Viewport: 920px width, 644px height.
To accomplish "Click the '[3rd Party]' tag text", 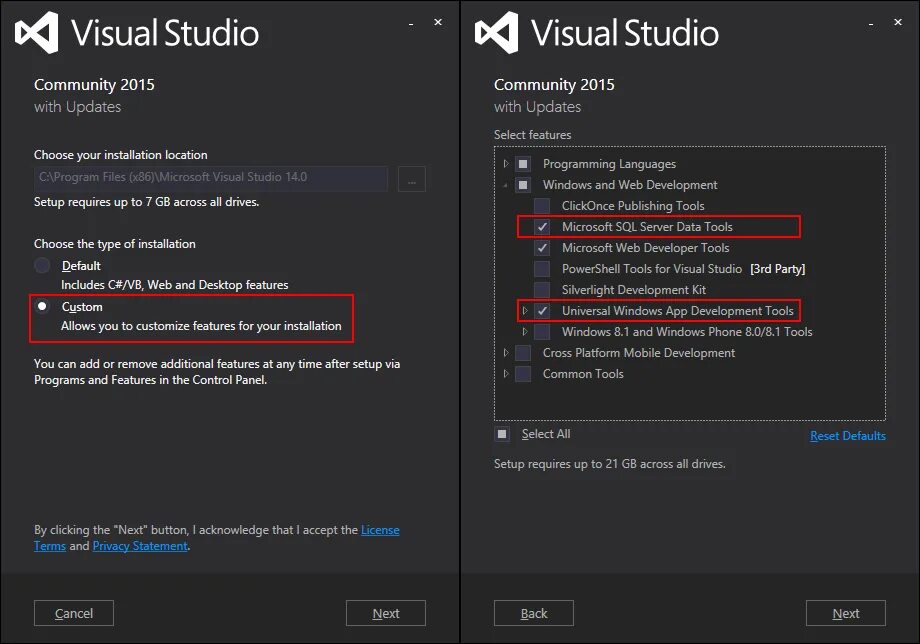I will 777,269.
